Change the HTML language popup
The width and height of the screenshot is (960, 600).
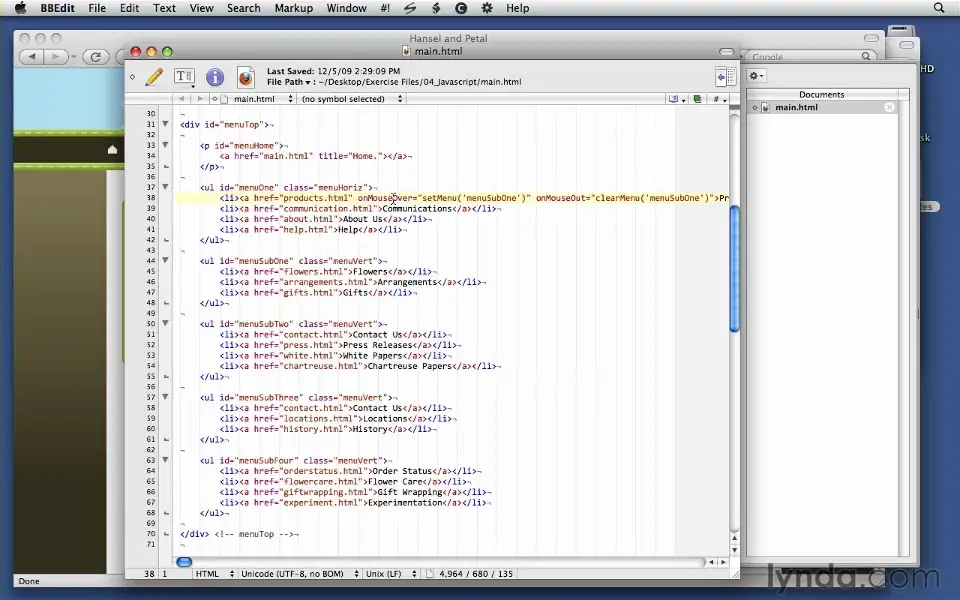point(214,574)
